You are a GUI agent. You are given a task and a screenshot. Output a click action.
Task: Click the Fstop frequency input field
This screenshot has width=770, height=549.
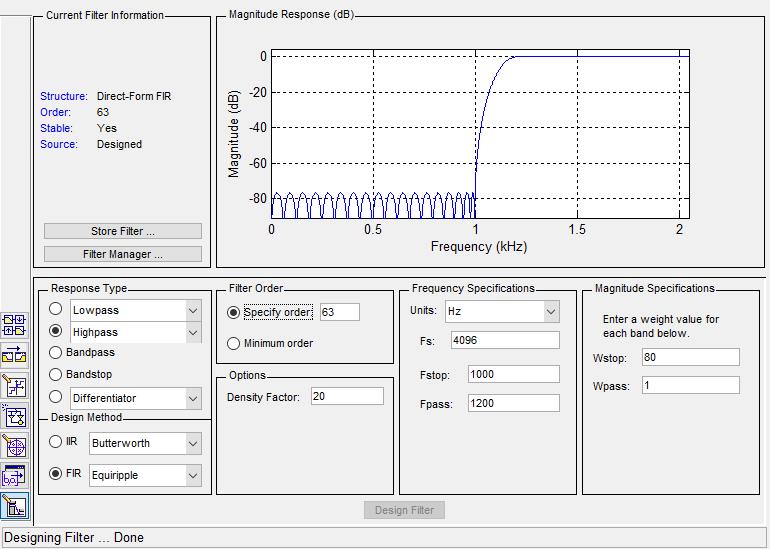pos(504,374)
